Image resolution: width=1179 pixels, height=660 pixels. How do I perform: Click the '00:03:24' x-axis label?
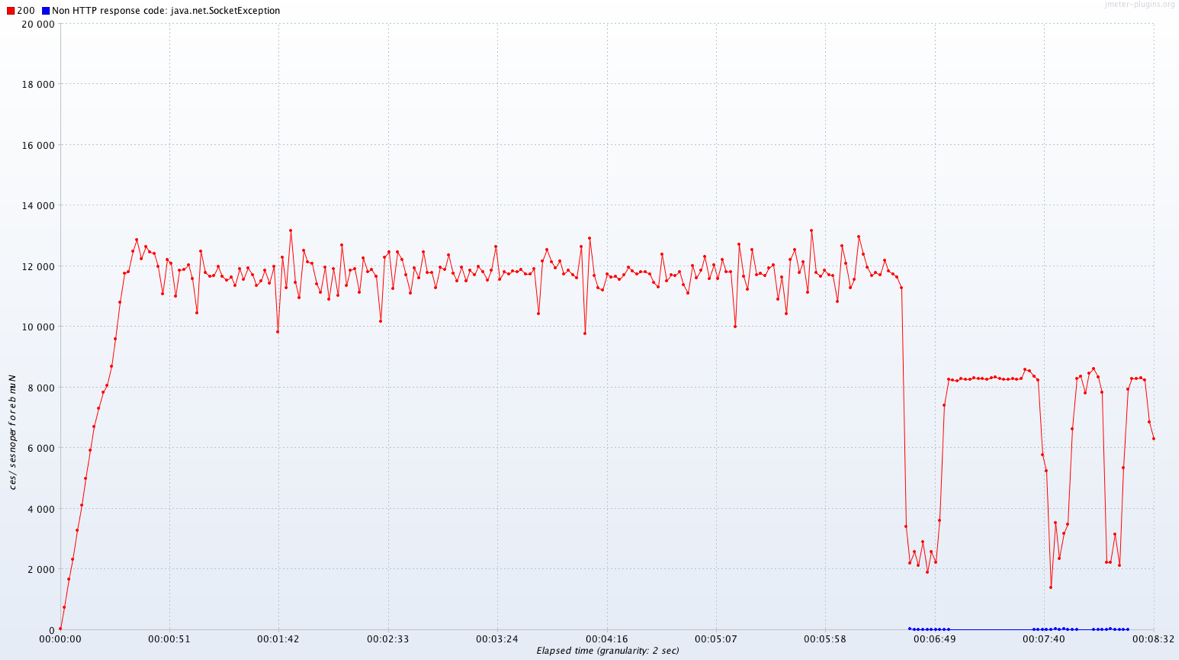[x=497, y=640]
